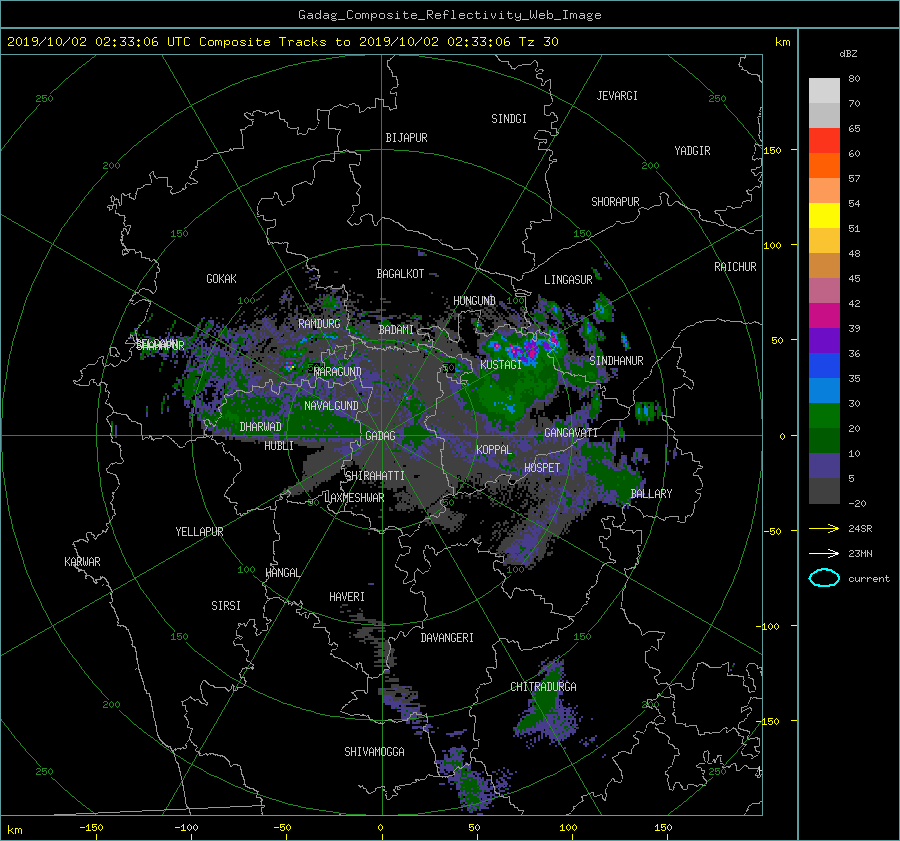Click the cyan current-position ellipse in legend

pos(824,578)
